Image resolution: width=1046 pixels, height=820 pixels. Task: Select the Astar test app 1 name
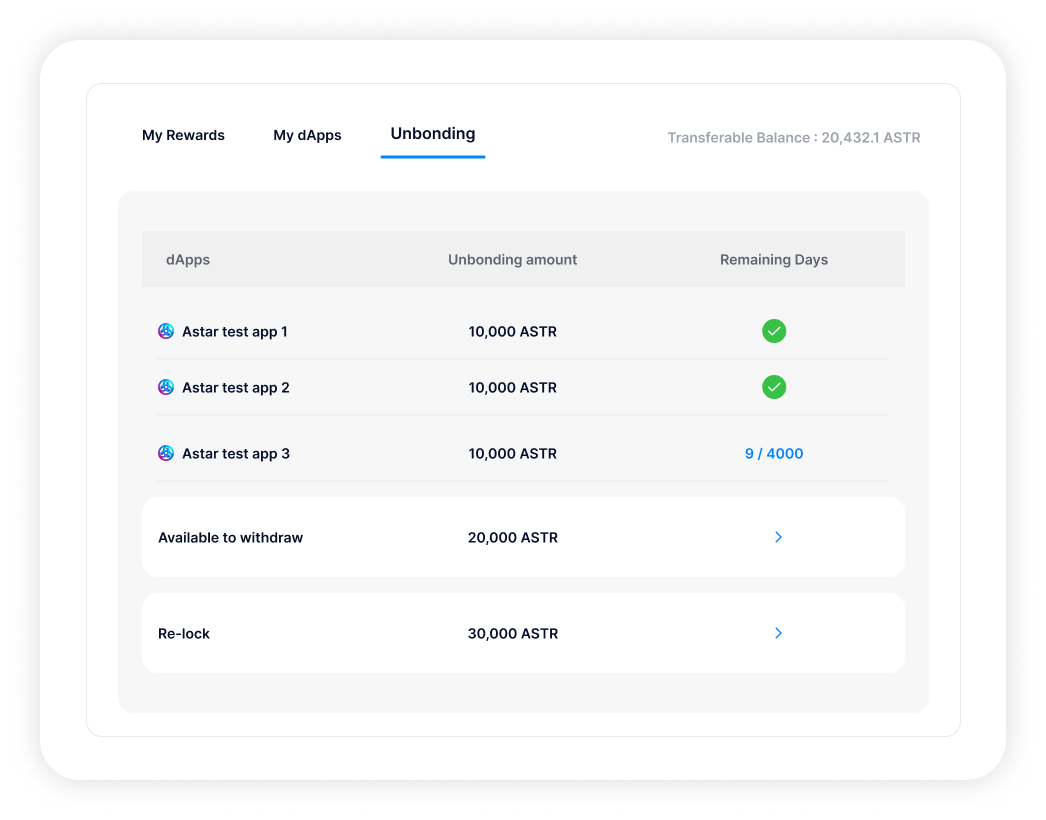click(234, 331)
